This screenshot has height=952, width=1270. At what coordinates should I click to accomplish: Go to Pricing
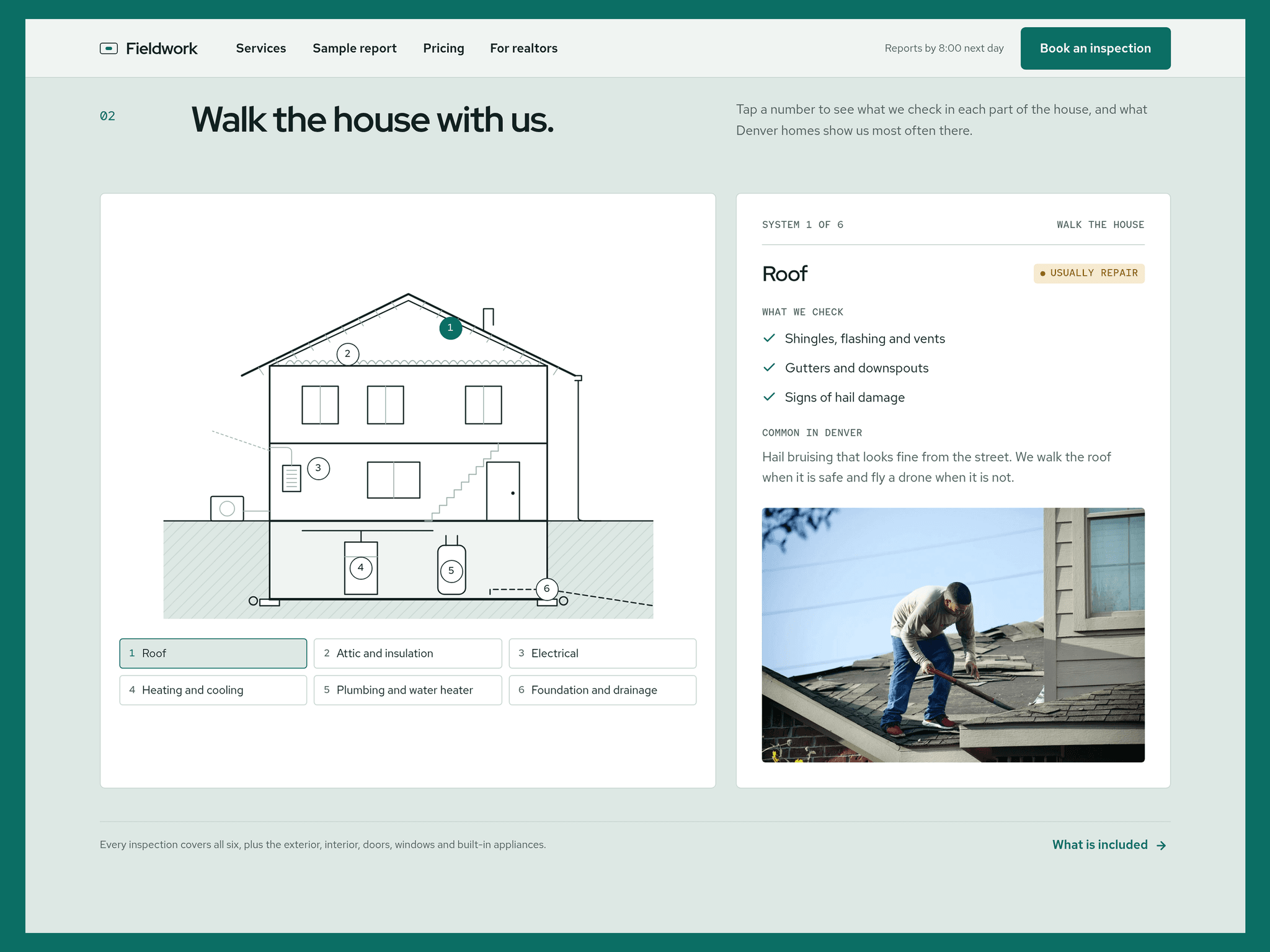443,48
